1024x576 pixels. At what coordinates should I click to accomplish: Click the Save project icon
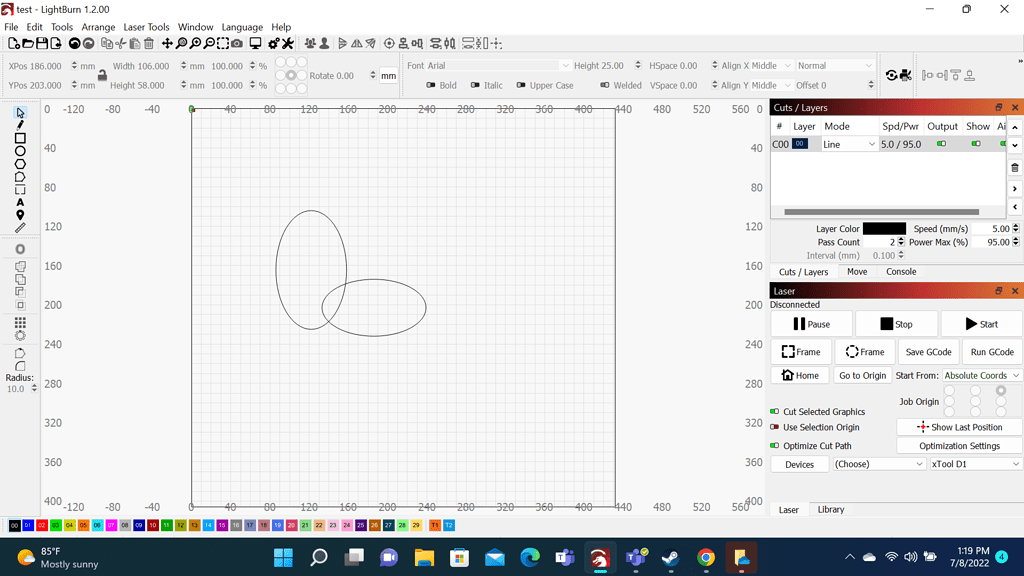click(42, 44)
